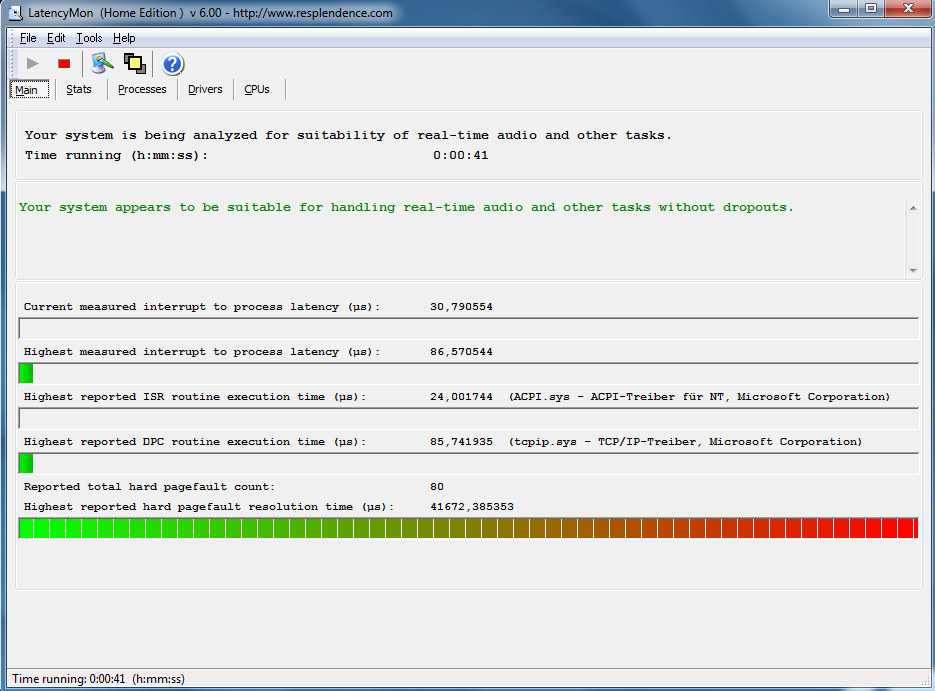Image resolution: width=935 pixels, height=691 pixels.
Task: Open the Edit menu
Action: [56, 38]
